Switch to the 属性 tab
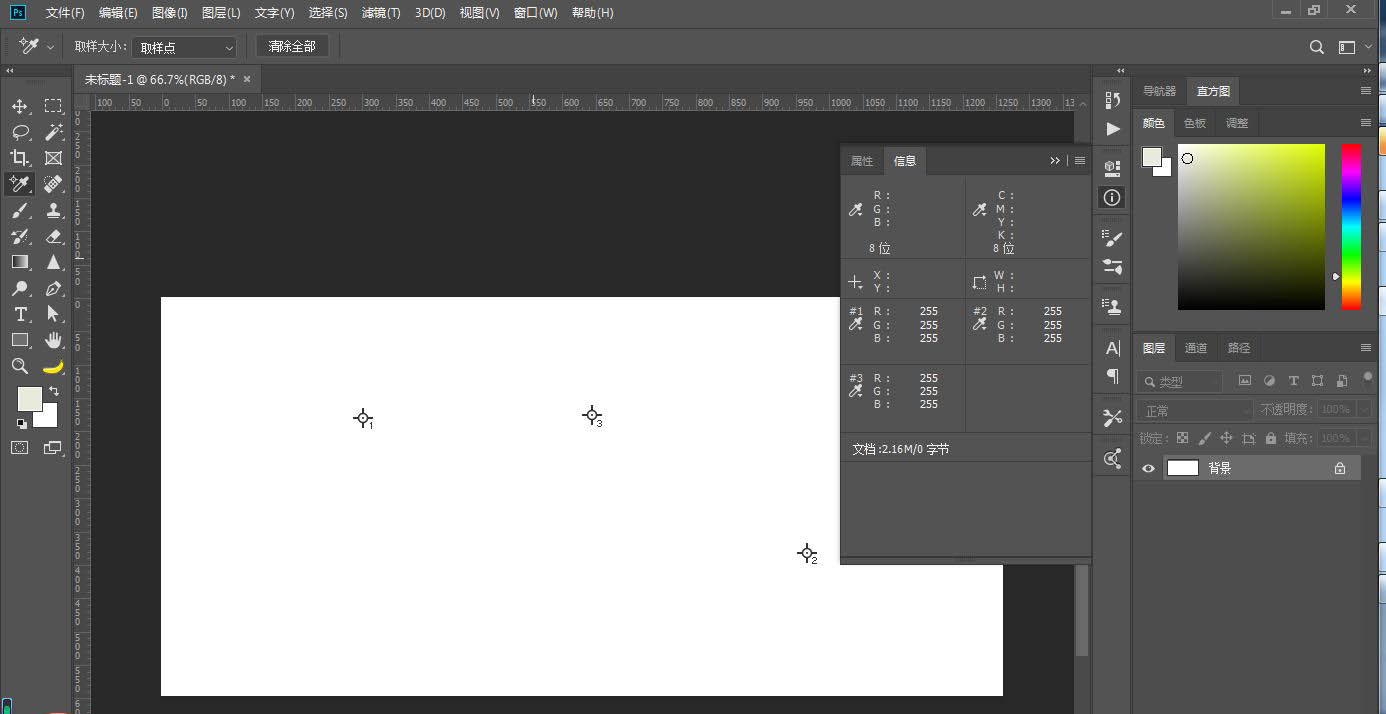This screenshot has width=1386, height=714. tap(861, 161)
